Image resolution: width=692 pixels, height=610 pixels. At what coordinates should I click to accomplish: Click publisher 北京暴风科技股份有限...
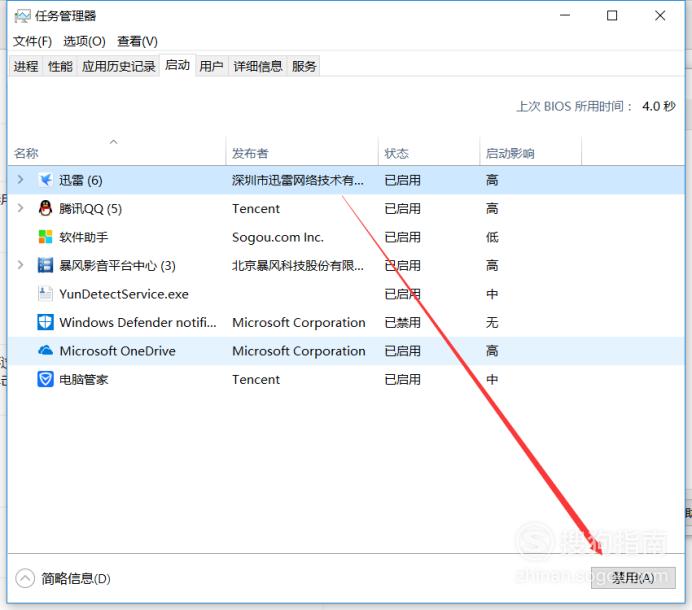[298, 265]
